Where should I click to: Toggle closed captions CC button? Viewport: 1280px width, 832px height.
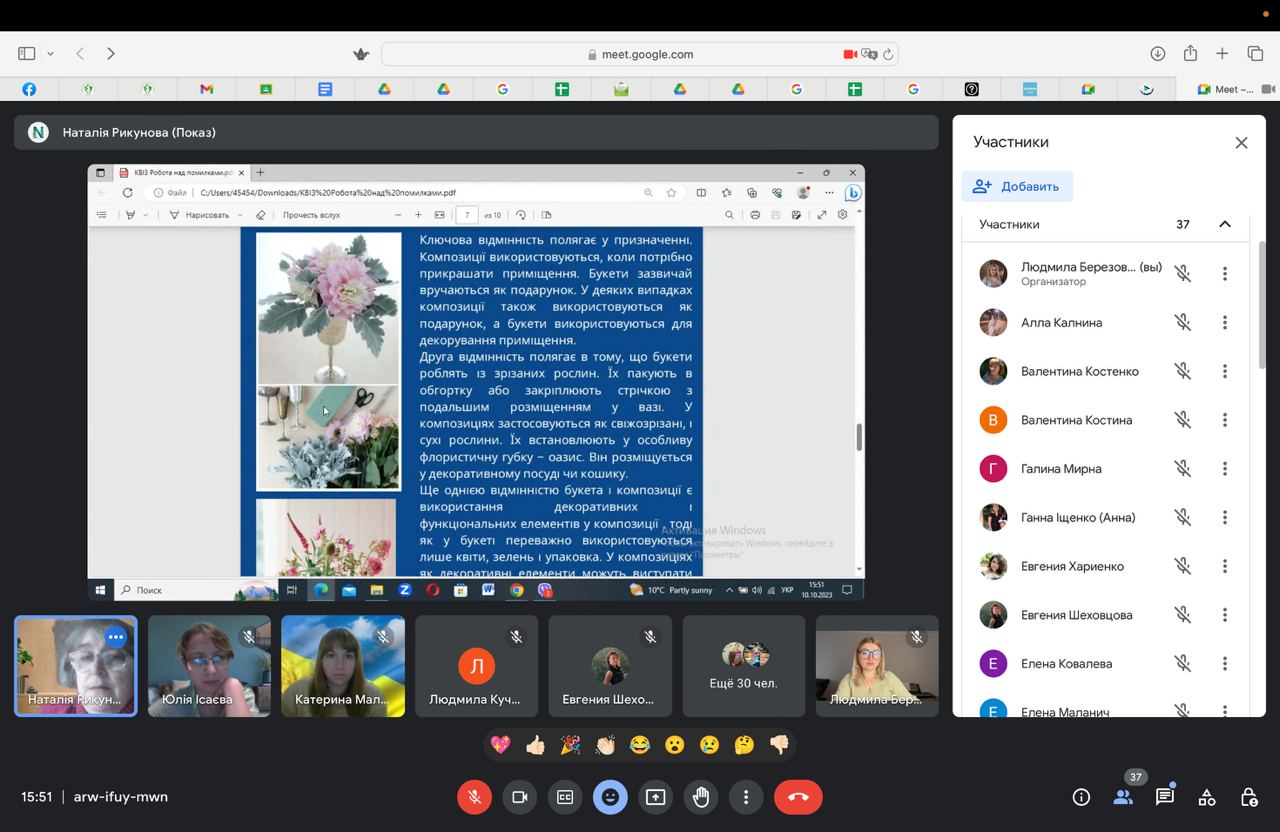pos(565,797)
